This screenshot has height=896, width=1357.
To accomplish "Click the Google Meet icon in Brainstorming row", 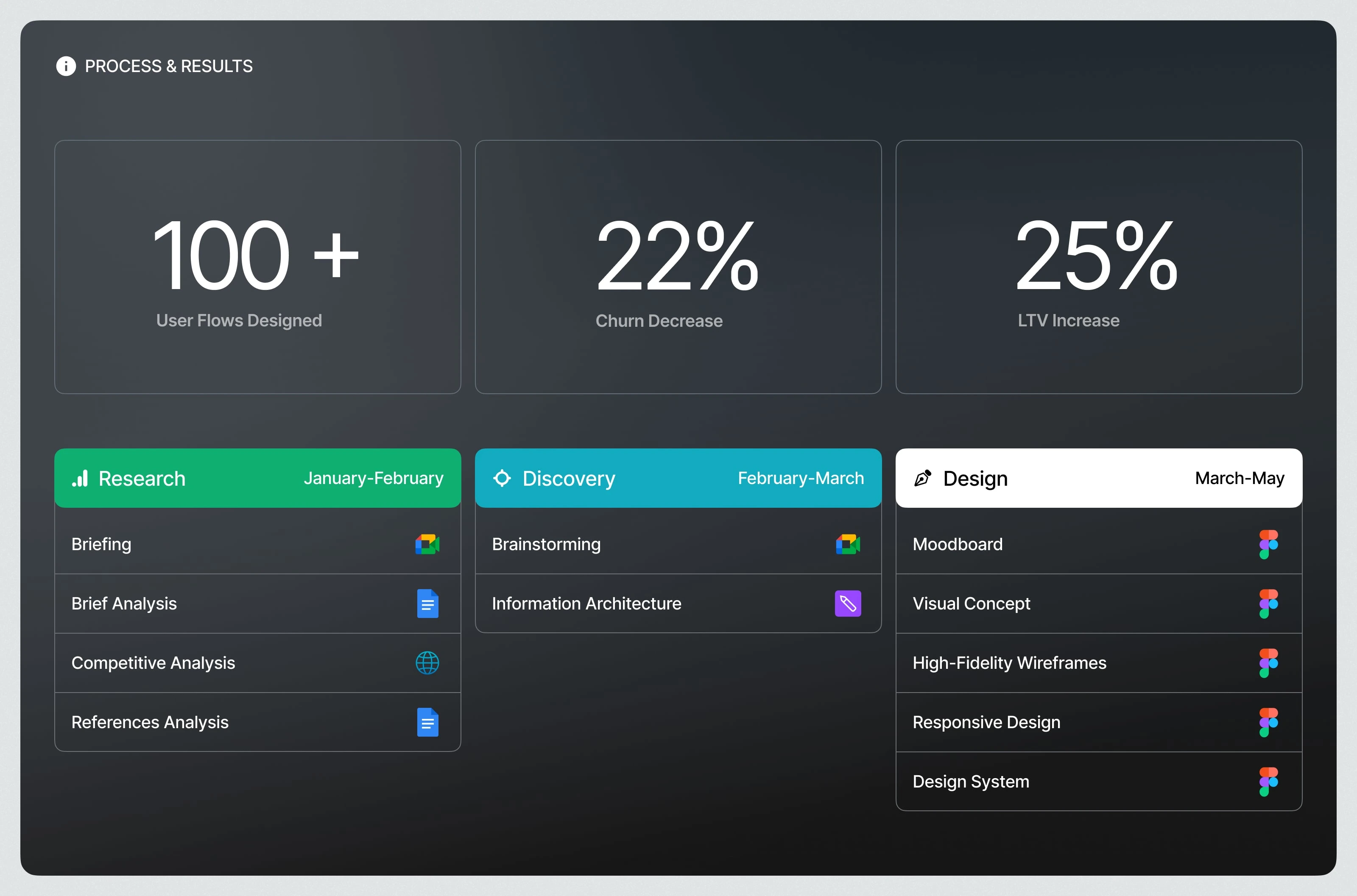I will pyautogui.click(x=848, y=544).
